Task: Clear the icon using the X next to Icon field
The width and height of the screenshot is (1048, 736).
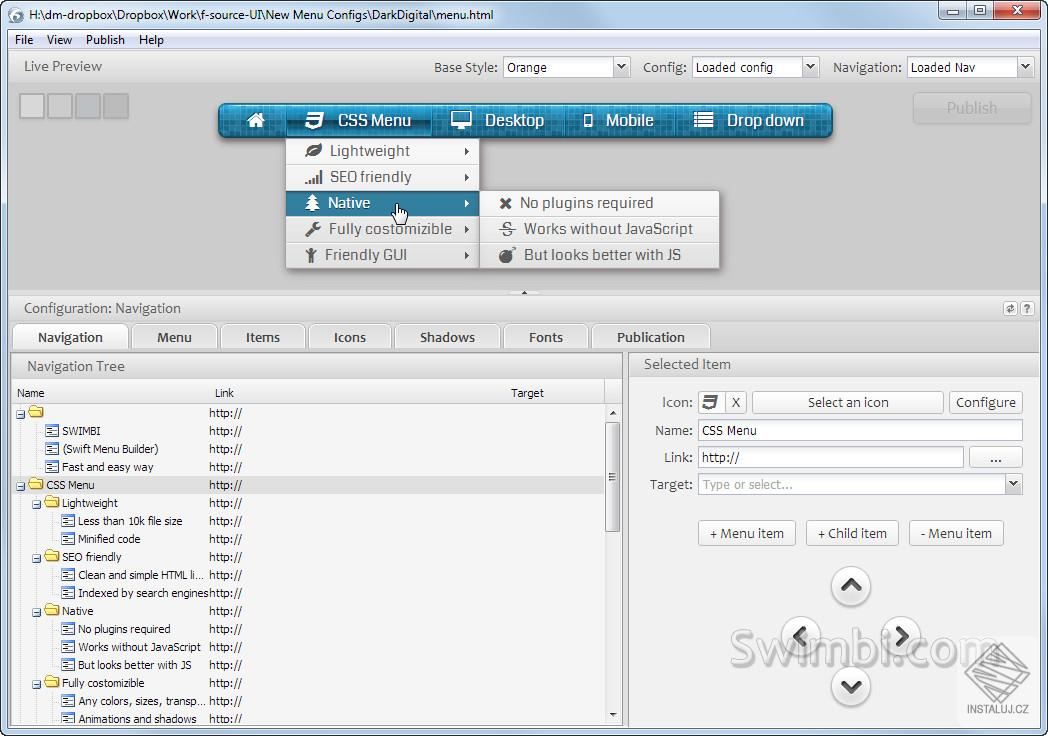Action: point(735,402)
